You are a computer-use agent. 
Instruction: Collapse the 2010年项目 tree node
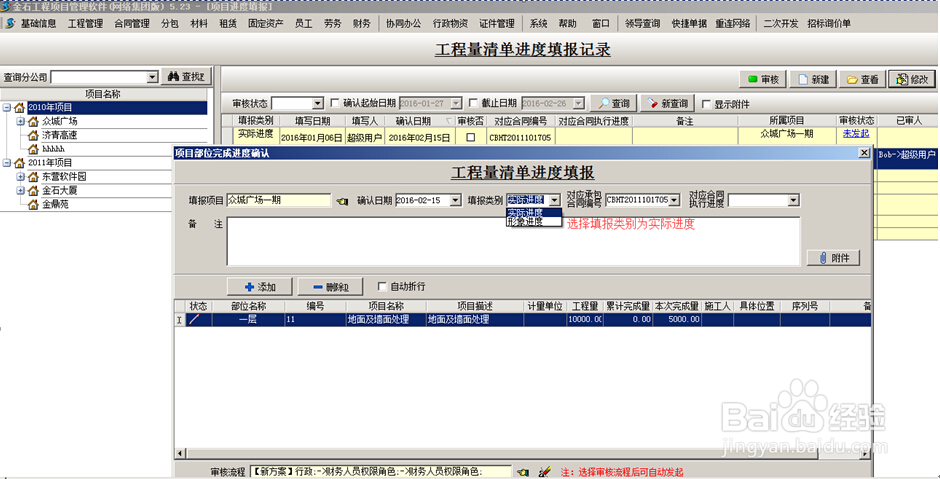[7, 107]
